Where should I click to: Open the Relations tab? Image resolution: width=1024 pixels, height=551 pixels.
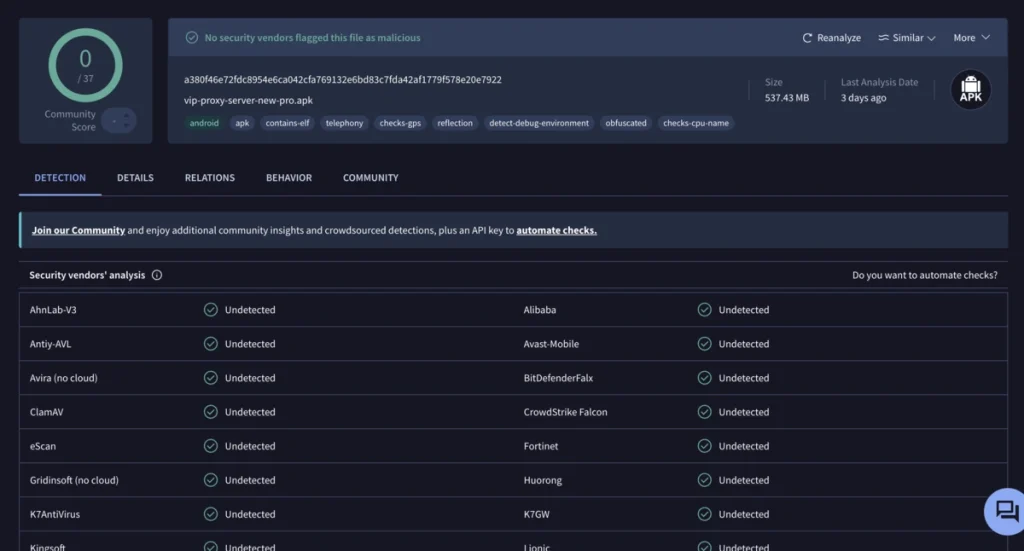(x=210, y=178)
